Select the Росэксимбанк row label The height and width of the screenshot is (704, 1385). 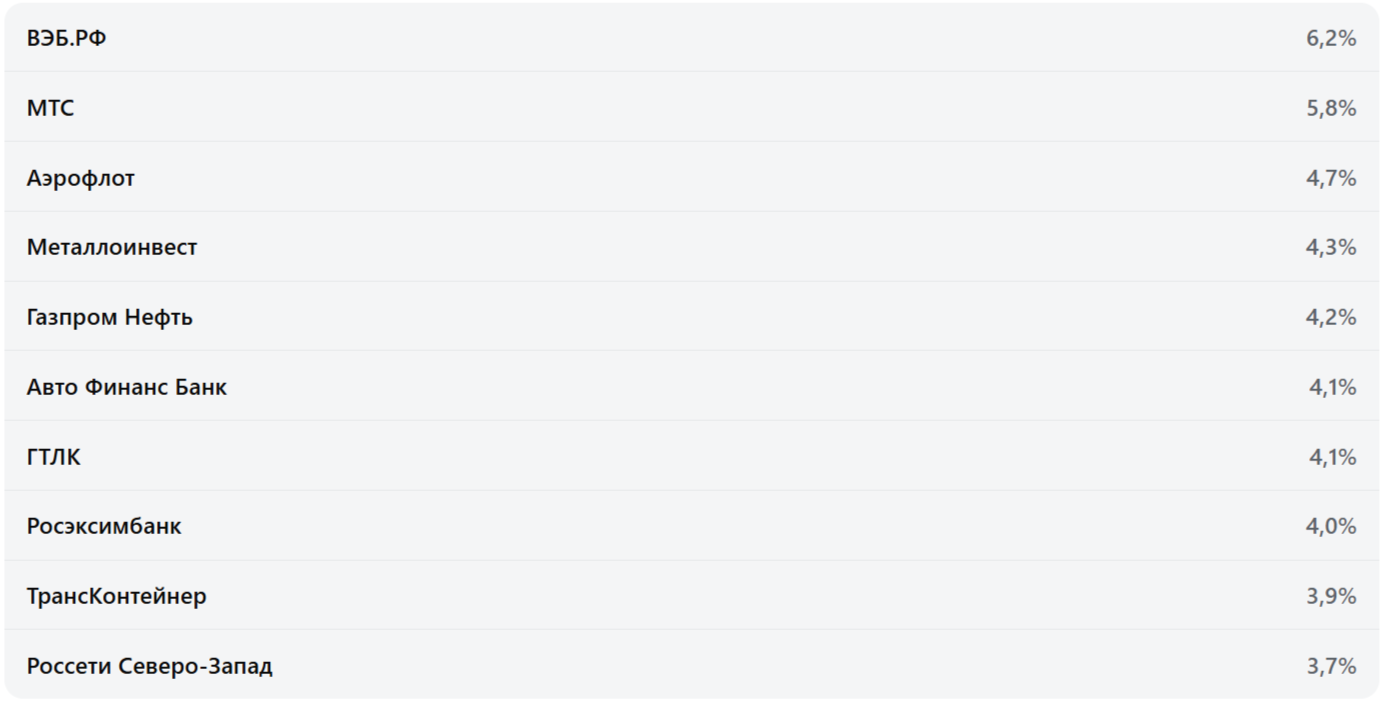104,526
